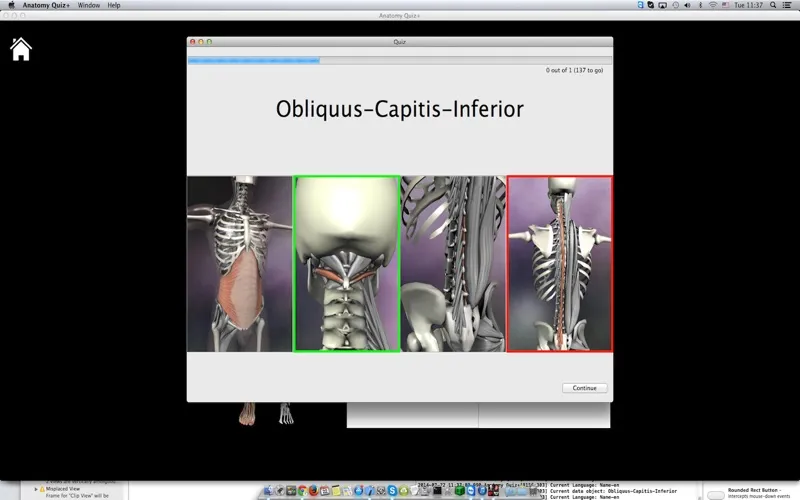The width and height of the screenshot is (800, 500).
Task: Open Notification Center list icon
Action: (787, 5)
